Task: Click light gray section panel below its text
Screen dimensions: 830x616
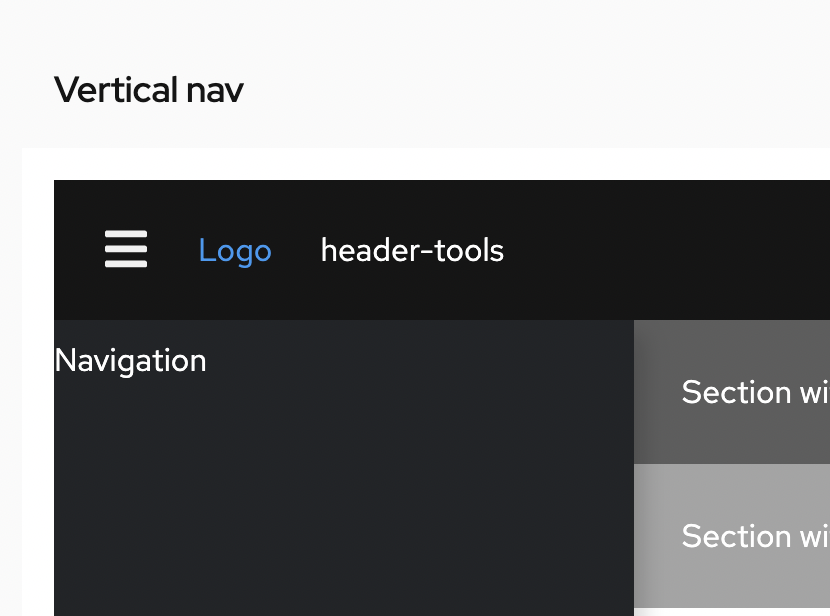Action: tap(730, 590)
